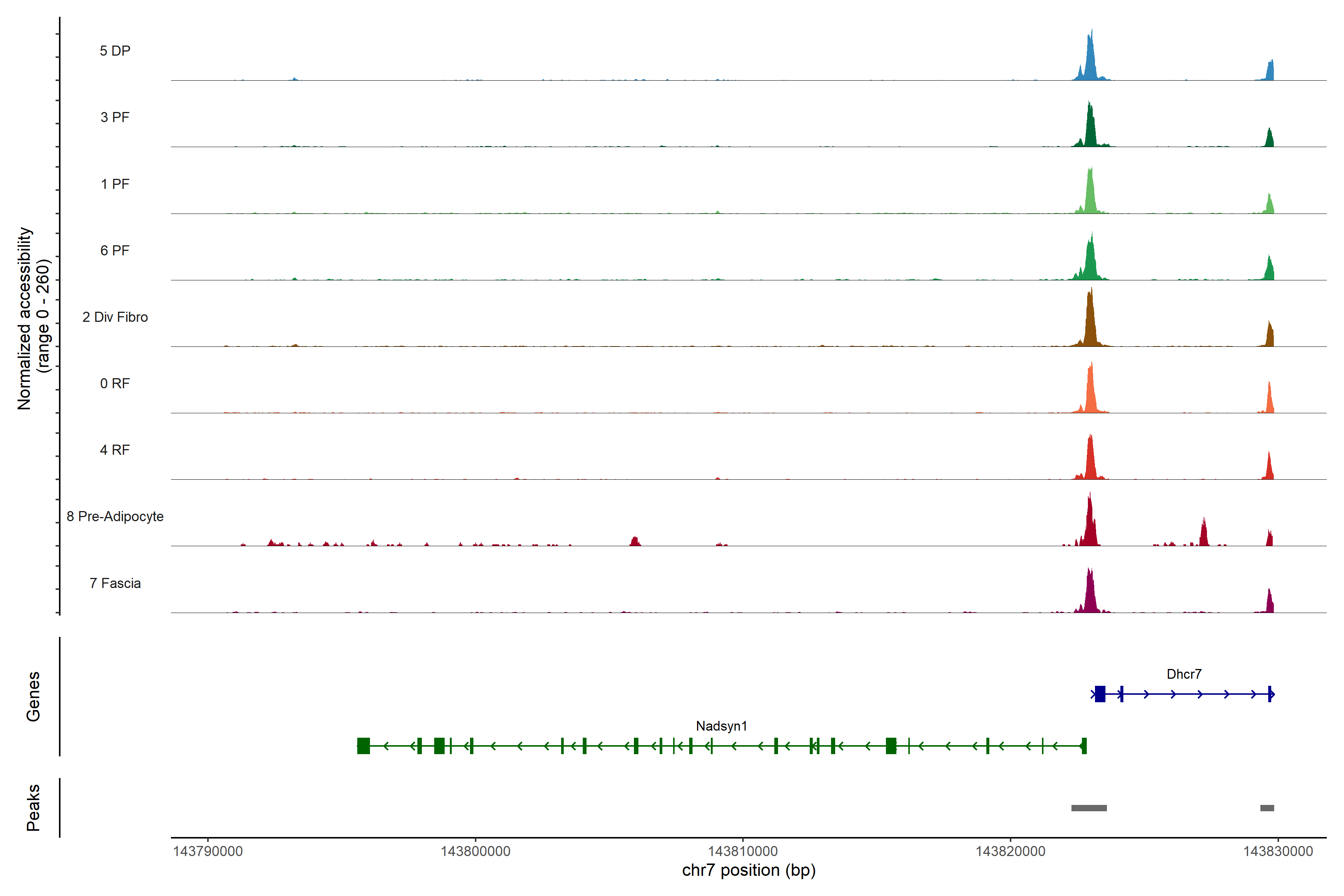Click the 7 Fascia track label
This screenshot has width=1344, height=896.
point(115,583)
